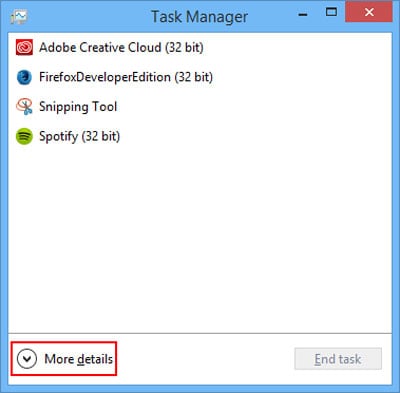Click blank footer space left of End task
400x393 pixels.
coord(205,359)
